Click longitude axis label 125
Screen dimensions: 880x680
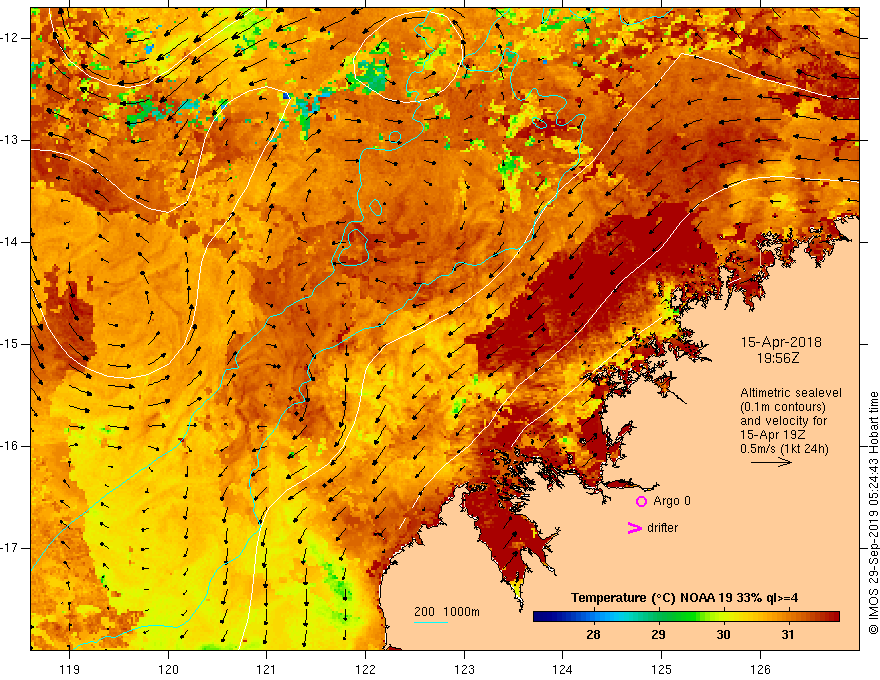point(662,669)
